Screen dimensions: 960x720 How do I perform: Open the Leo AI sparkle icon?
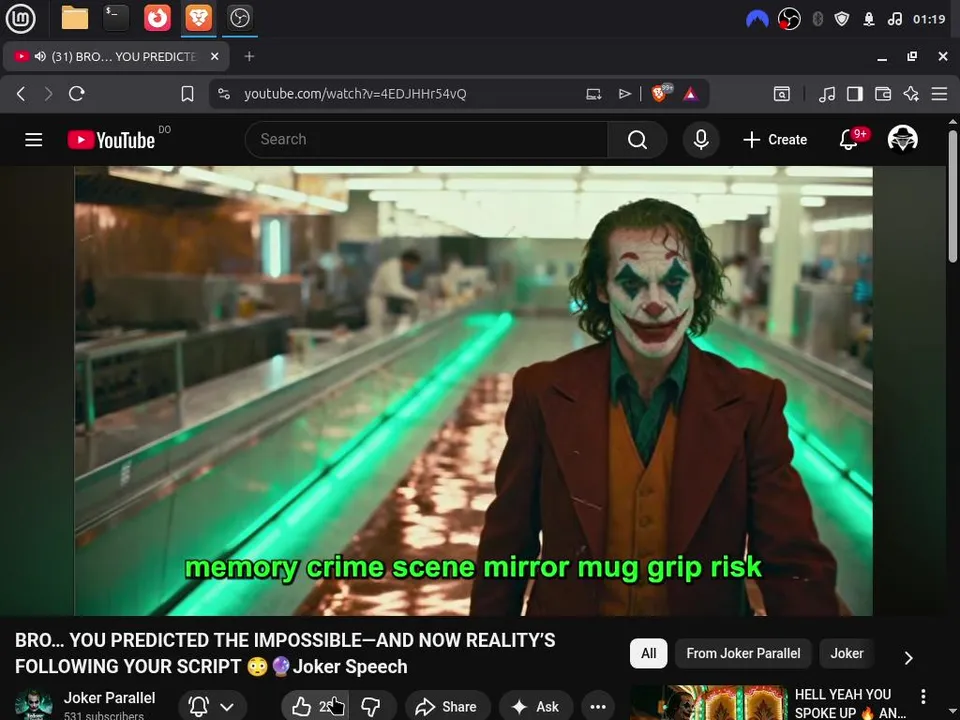pos(911,94)
